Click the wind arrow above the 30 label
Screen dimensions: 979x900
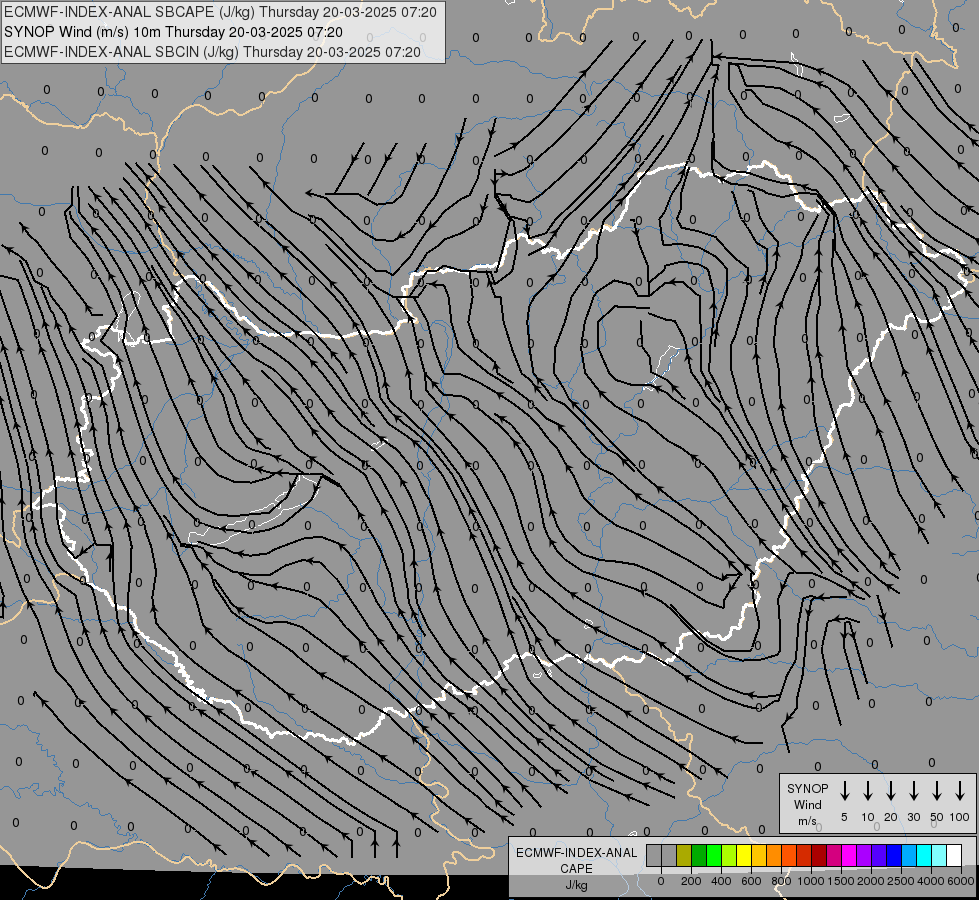point(914,791)
